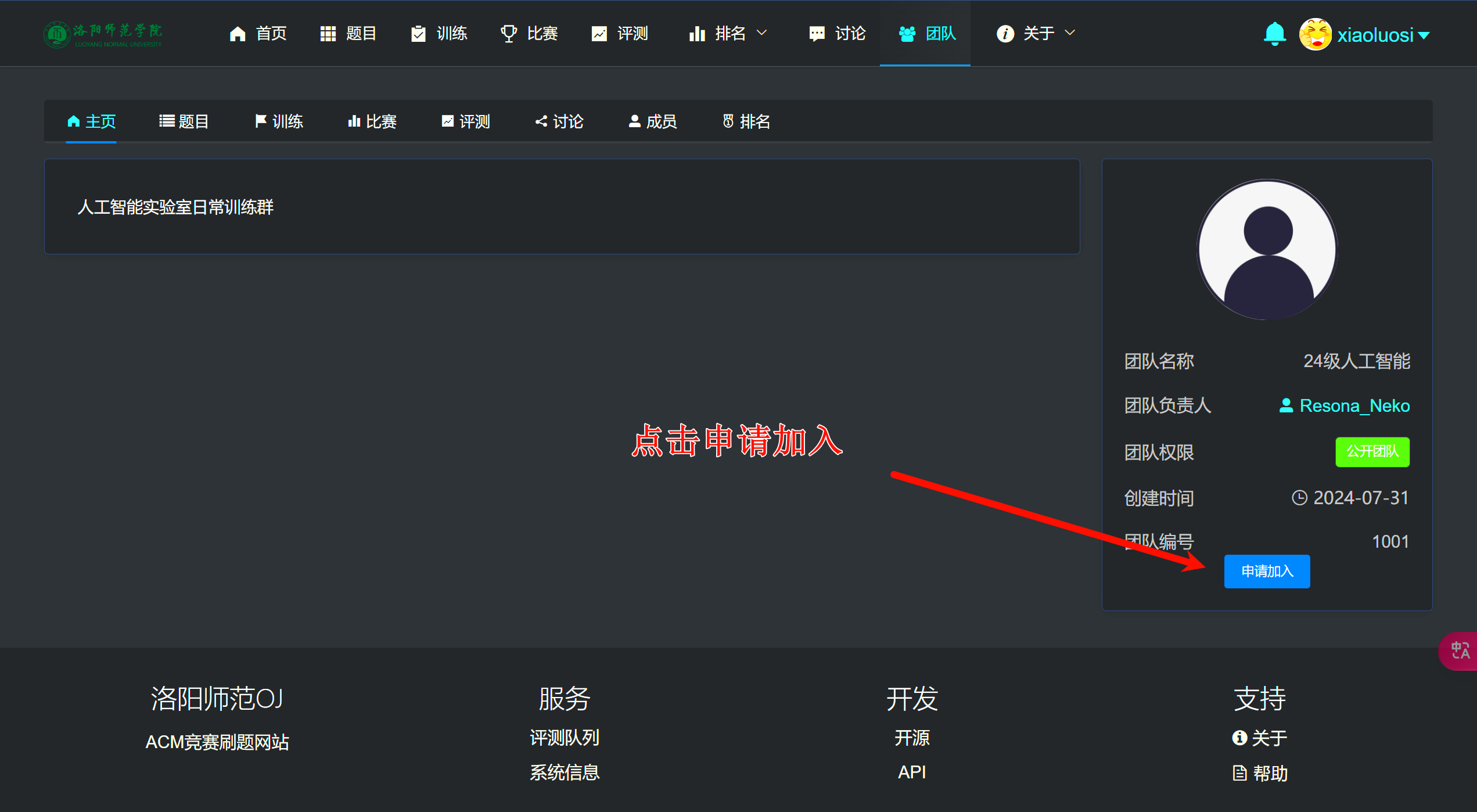Click the green 公开团队 tag
The width and height of the screenshot is (1477, 812).
pos(1372,451)
